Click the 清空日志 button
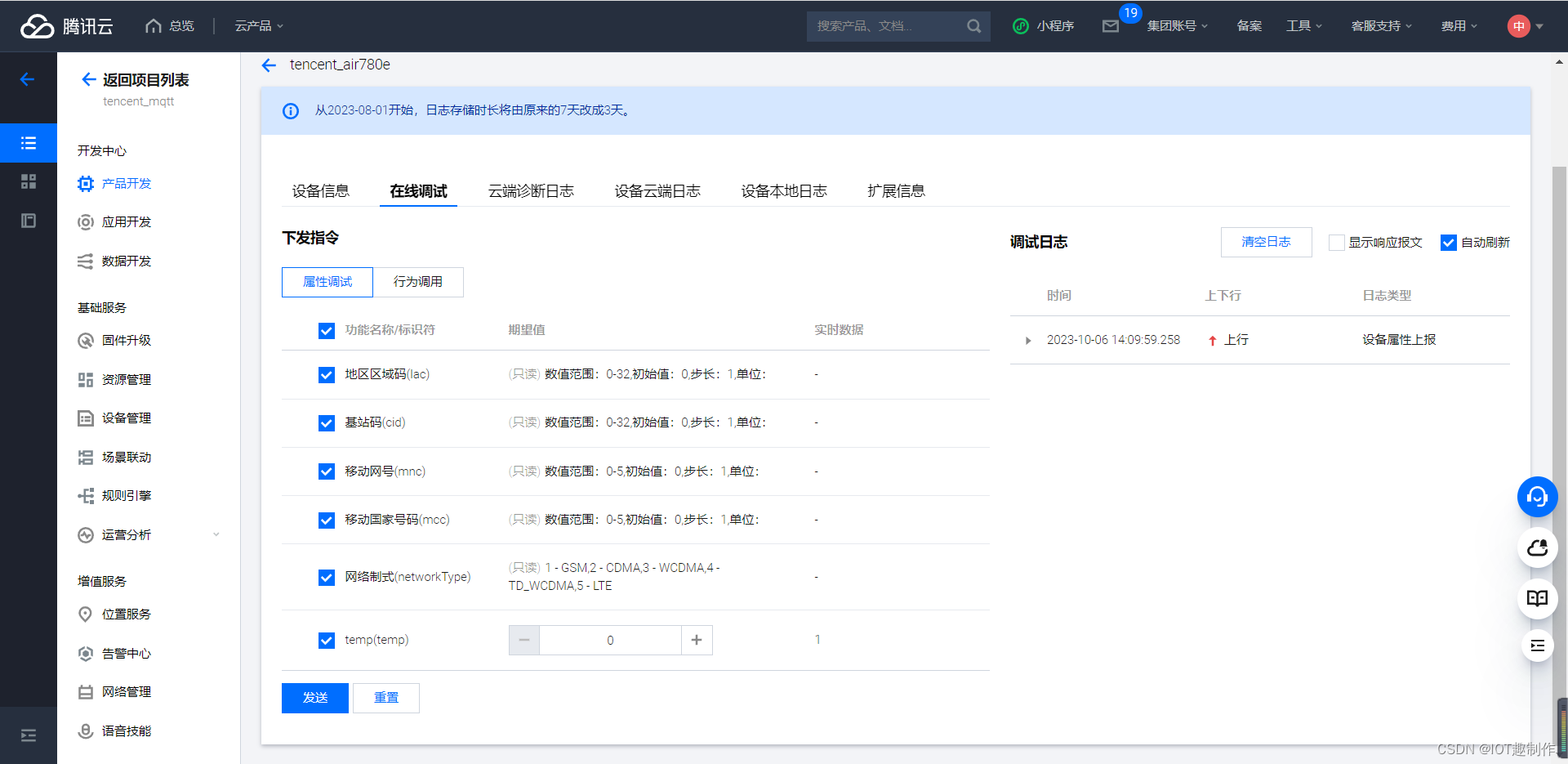Viewport: 1568px width, 764px height. (x=1266, y=242)
